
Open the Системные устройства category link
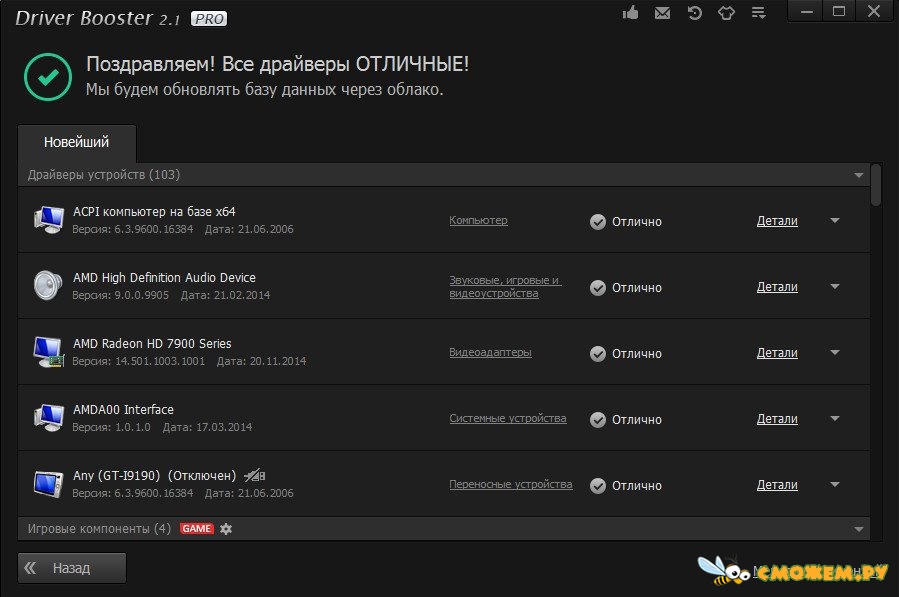pos(507,418)
